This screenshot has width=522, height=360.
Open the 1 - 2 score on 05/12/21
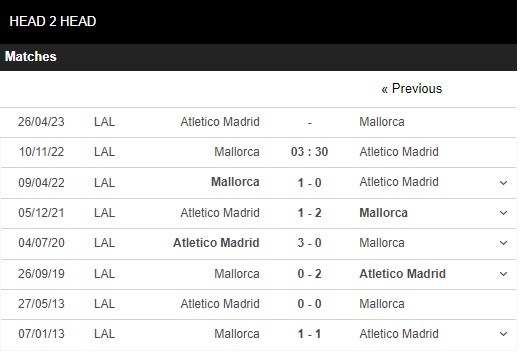[309, 213]
